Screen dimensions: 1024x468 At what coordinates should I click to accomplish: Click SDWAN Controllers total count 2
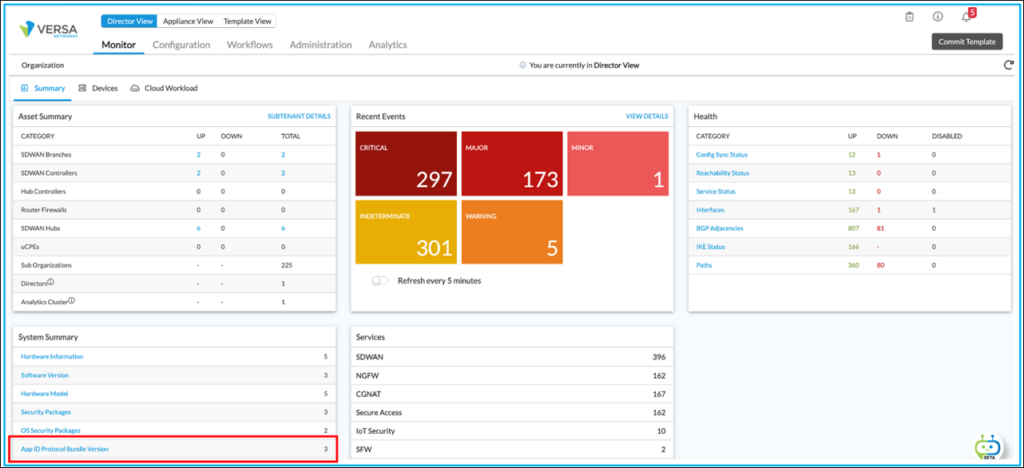tap(283, 173)
